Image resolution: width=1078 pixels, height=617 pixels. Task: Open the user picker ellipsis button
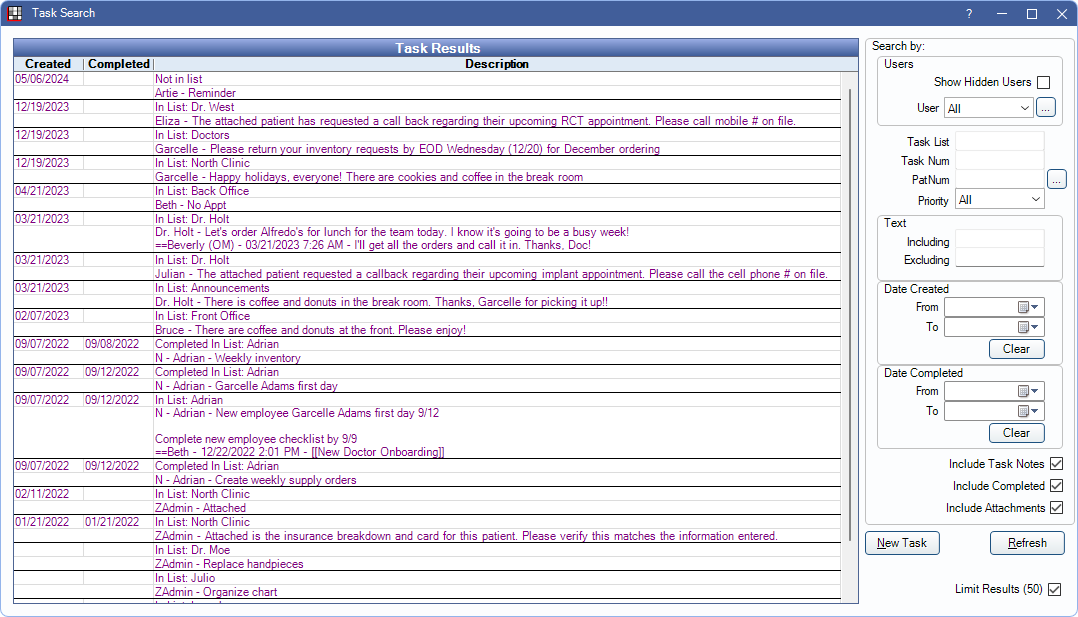coord(1045,108)
